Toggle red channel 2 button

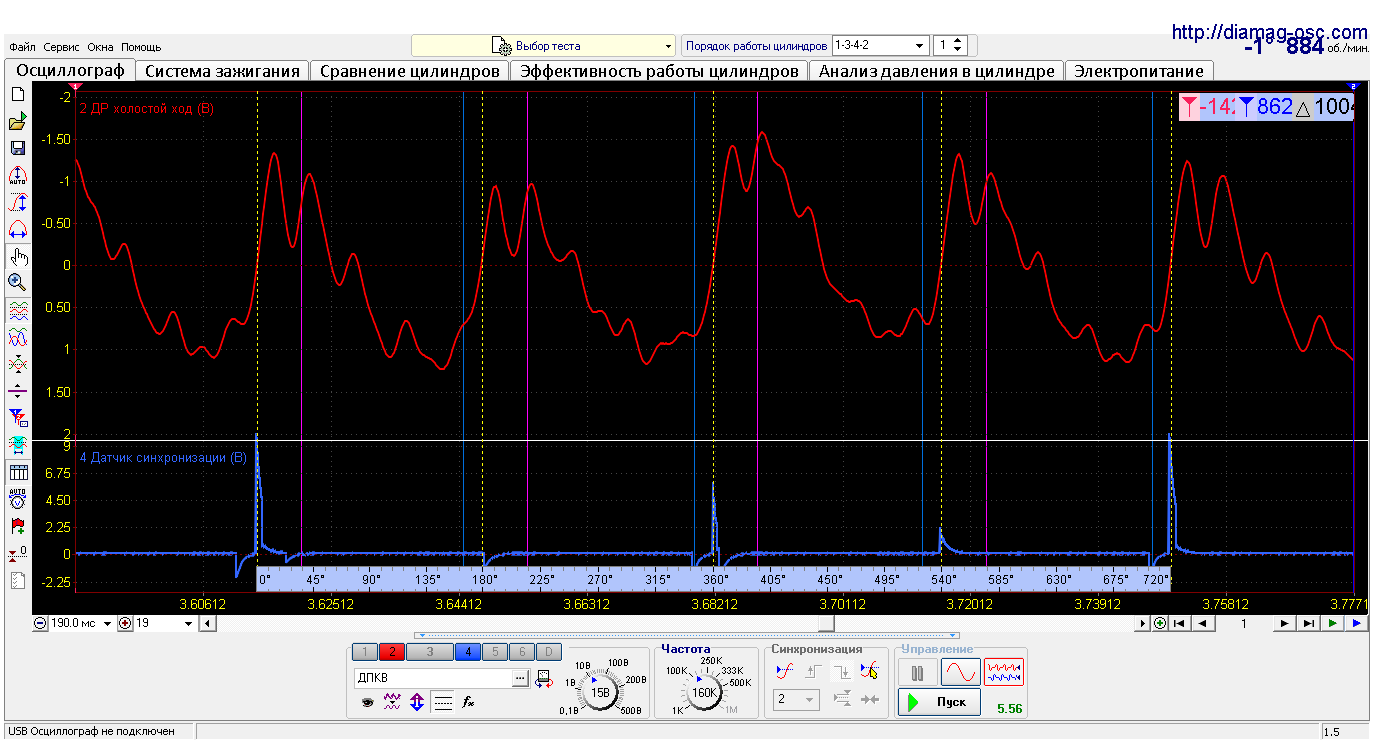391,652
